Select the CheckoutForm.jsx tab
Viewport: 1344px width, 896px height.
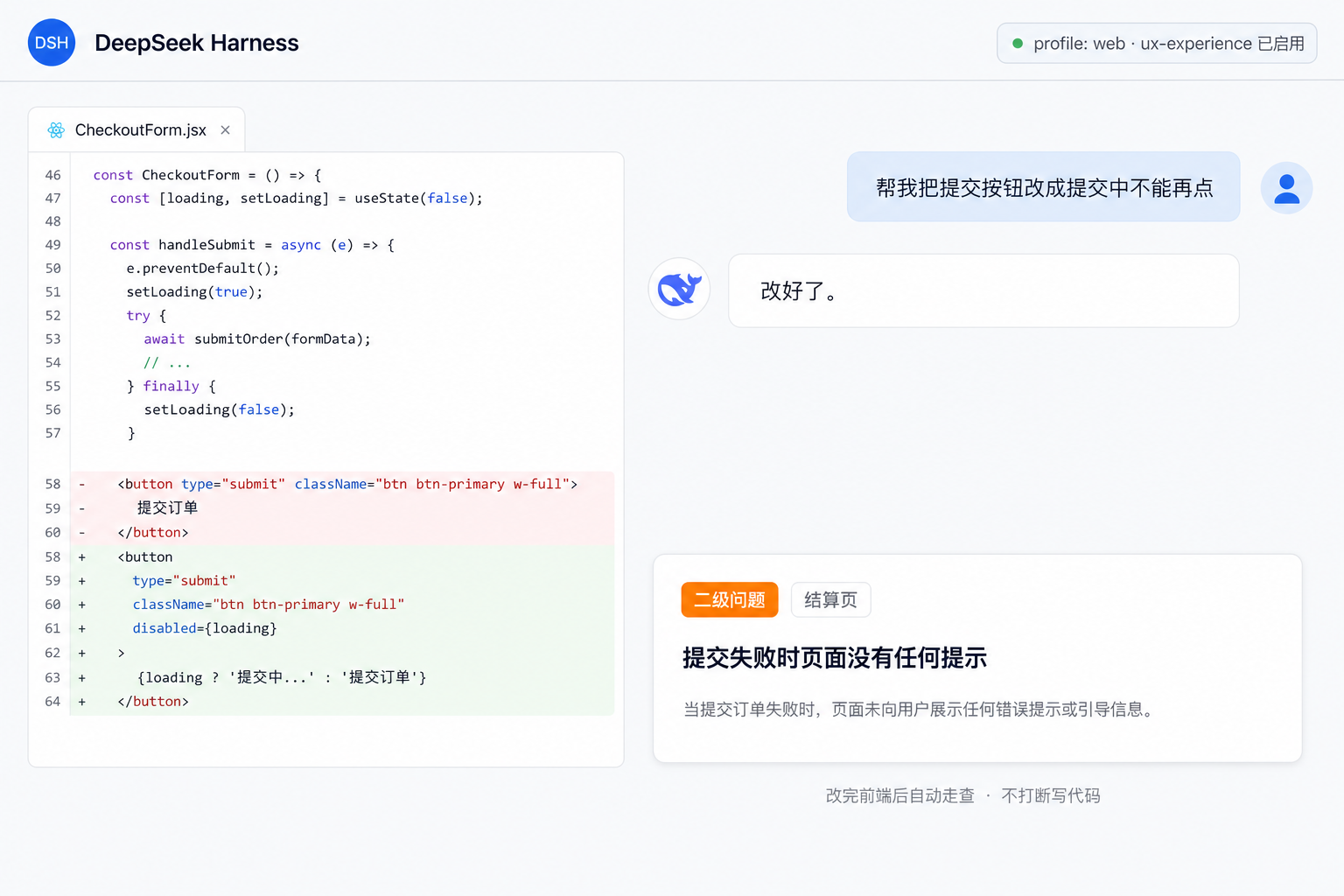(136, 130)
